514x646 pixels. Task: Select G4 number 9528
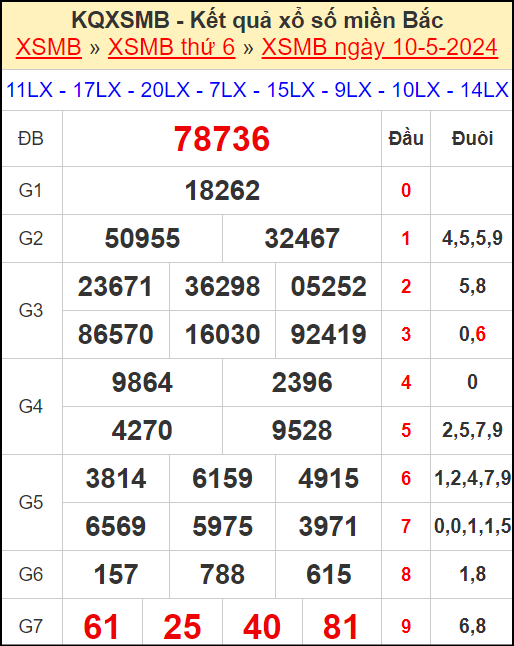pos(302,431)
